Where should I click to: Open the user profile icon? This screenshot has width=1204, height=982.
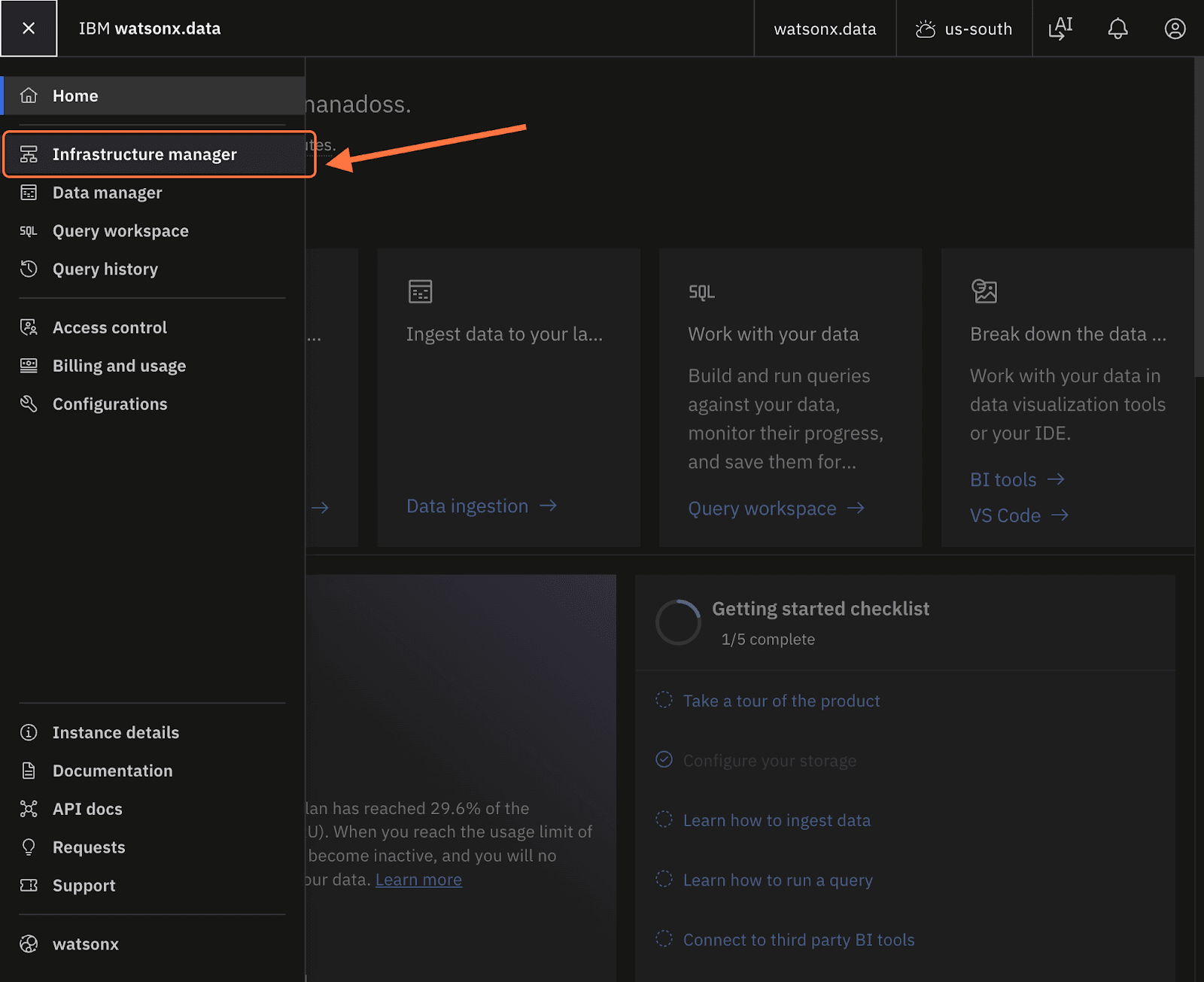[x=1175, y=29]
